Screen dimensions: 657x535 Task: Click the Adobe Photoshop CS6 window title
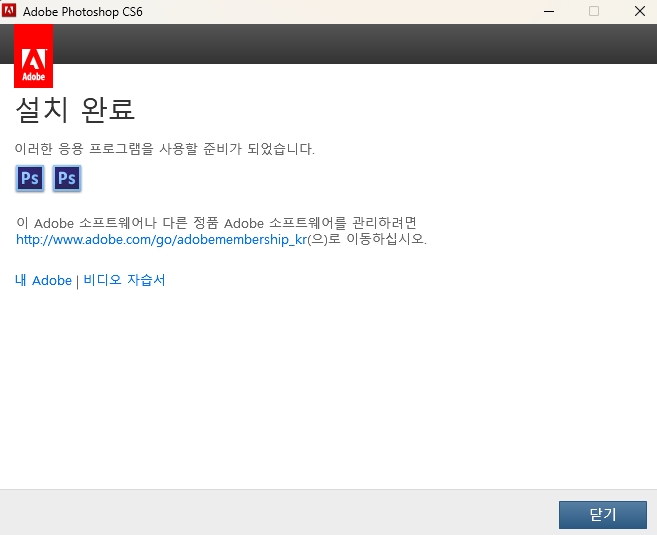[83, 12]
